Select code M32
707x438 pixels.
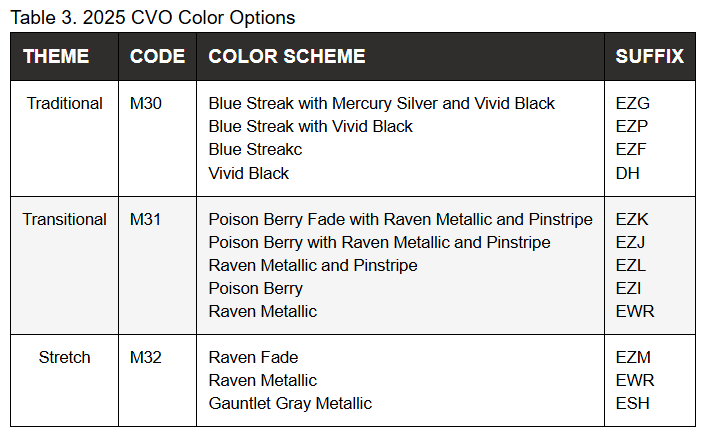(146, 357)
